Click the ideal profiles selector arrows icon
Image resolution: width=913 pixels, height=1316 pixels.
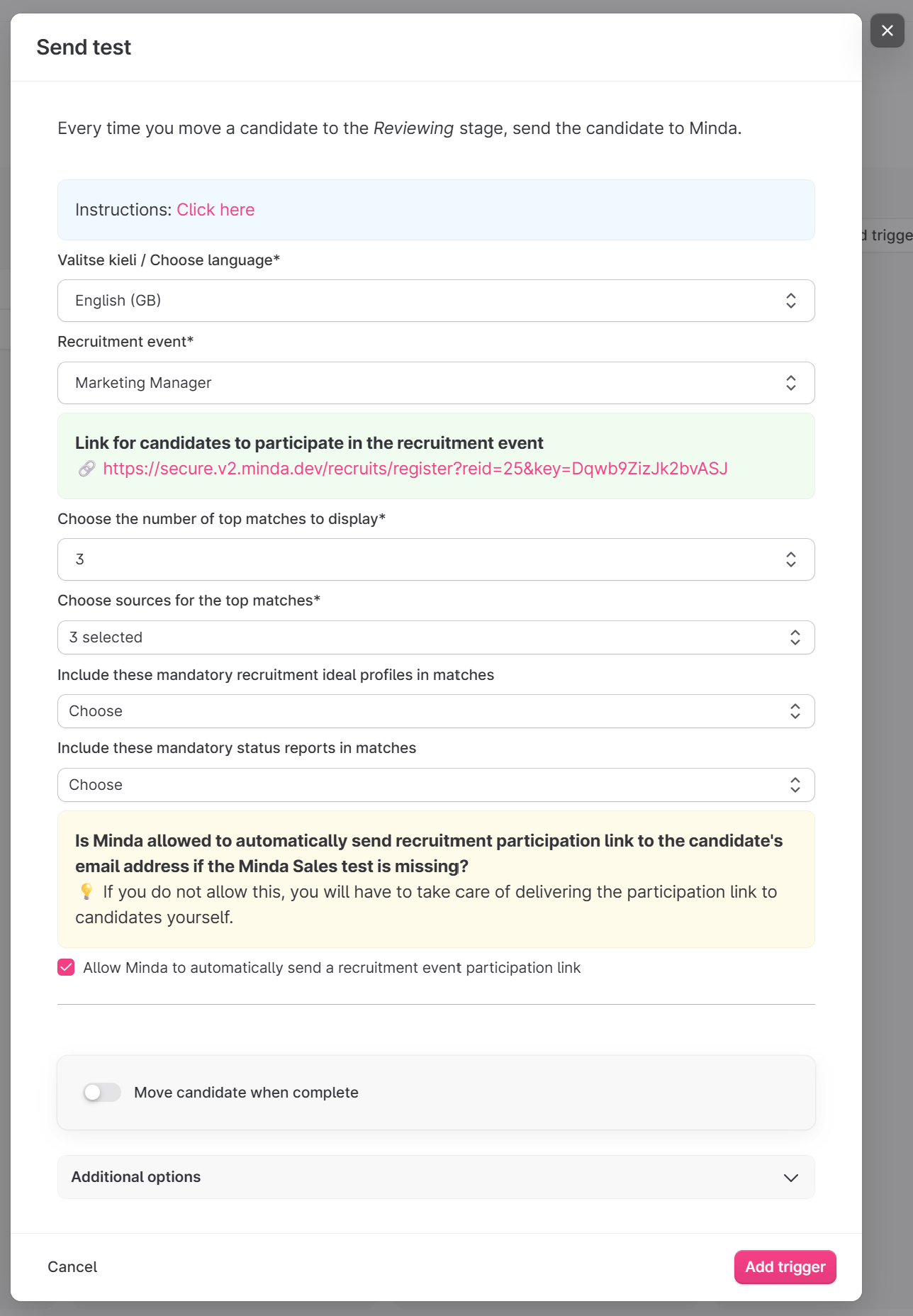tap(795, 711)
